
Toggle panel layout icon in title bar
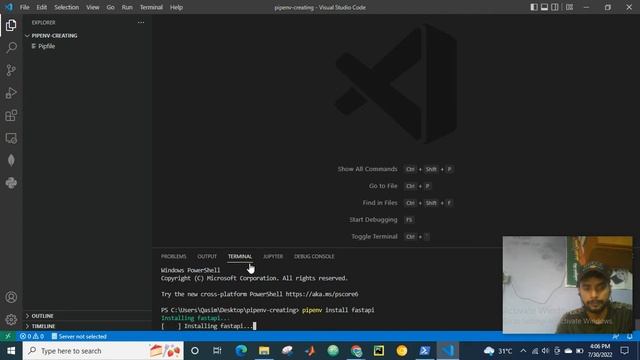click(544, 7)
